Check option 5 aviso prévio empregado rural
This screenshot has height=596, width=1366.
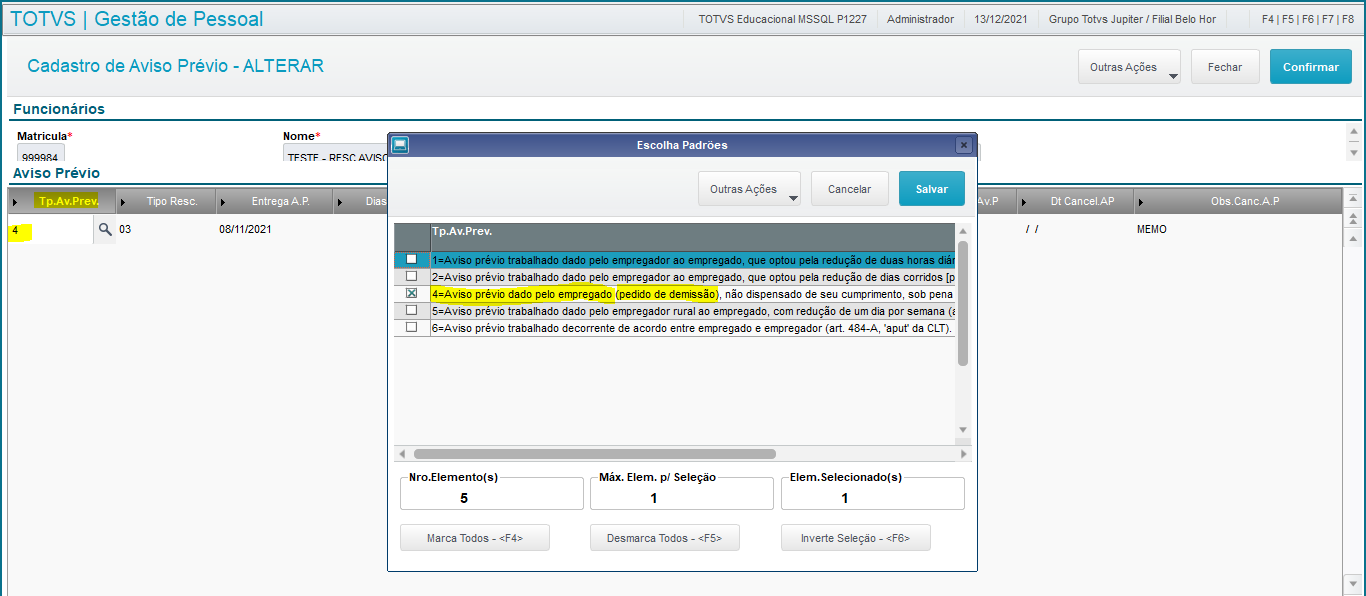(411, 310)
